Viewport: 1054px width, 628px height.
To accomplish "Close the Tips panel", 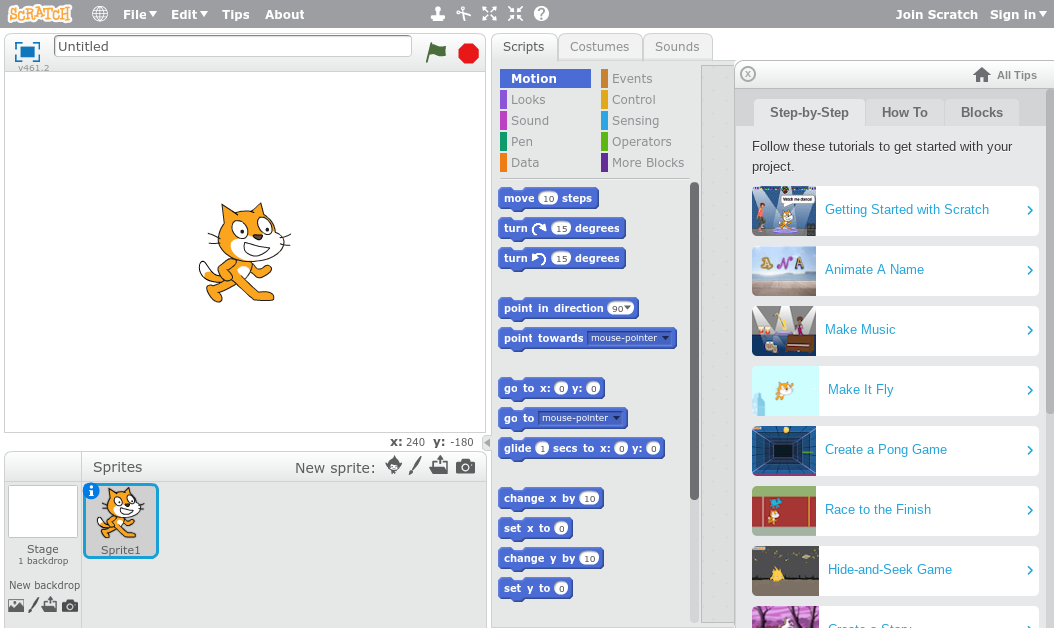I will click(x=748, y=74).
